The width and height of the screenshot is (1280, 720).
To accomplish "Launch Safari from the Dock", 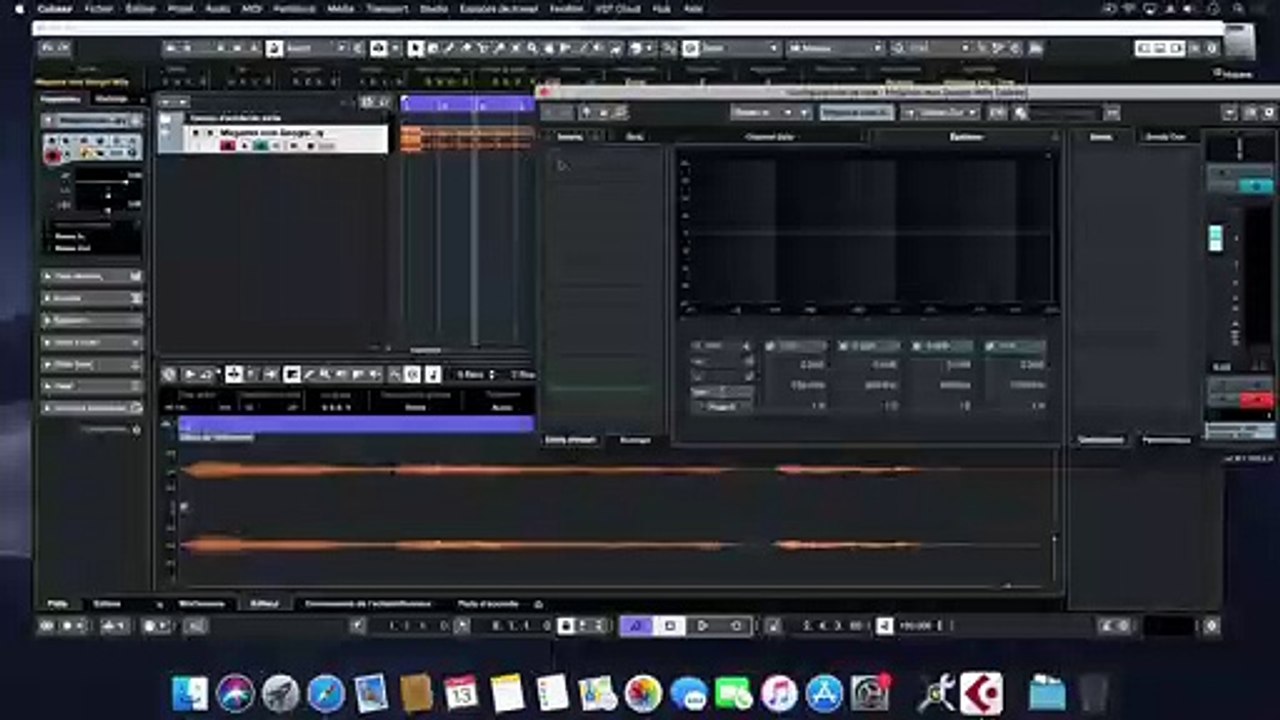I will click(x=326, y=693).
